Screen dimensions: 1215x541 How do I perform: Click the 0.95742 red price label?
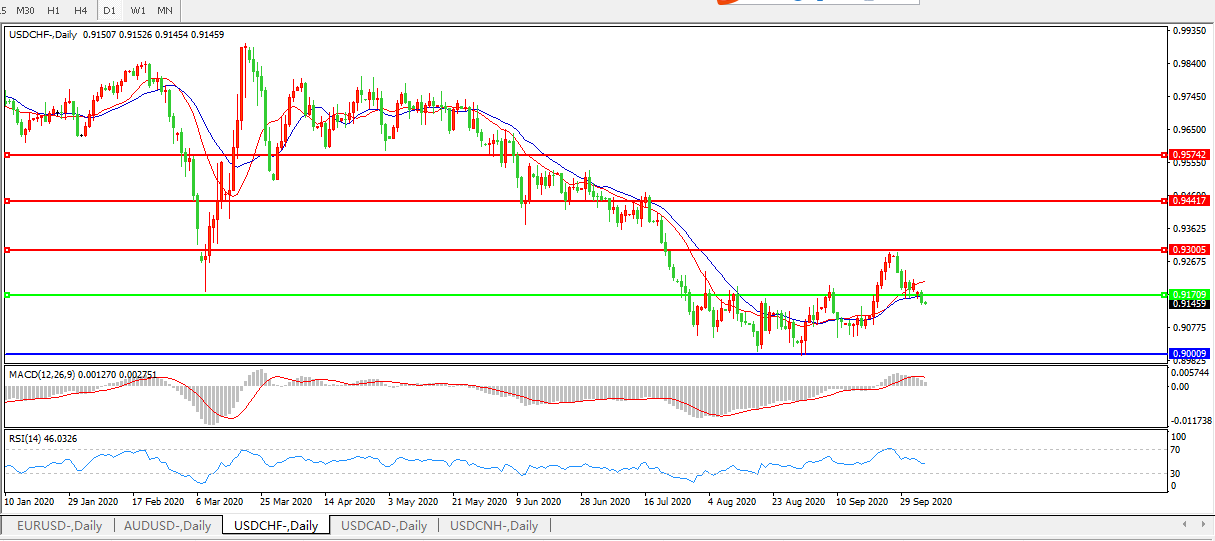(x=1189, y=155)
